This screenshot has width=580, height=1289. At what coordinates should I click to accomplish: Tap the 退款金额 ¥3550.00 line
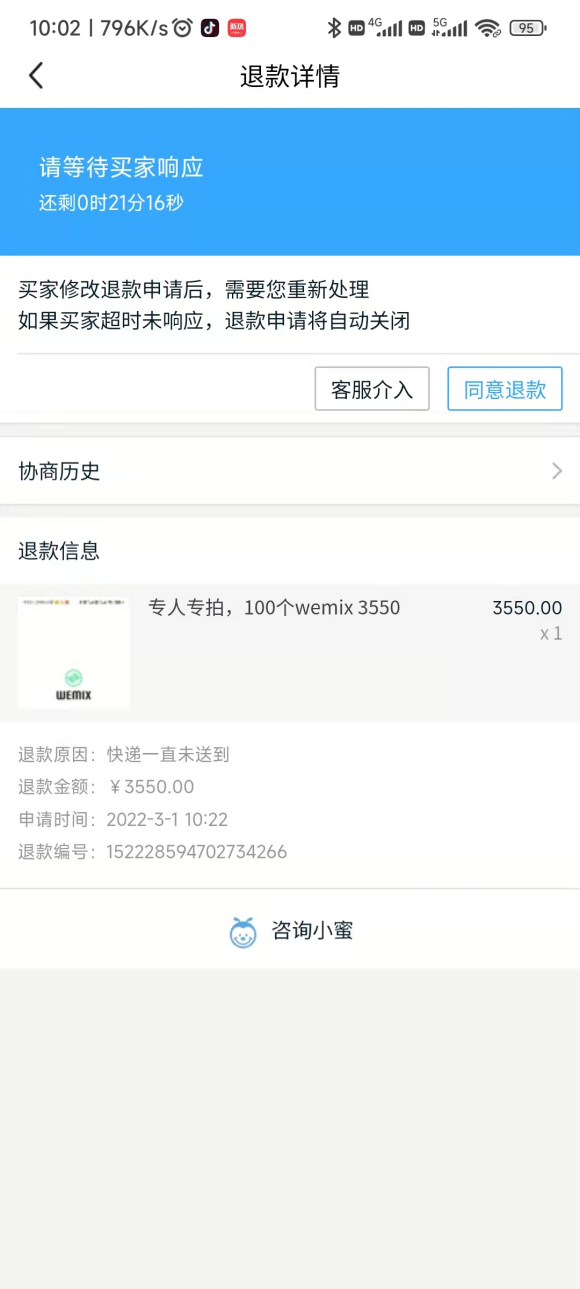tap(106, 787)
